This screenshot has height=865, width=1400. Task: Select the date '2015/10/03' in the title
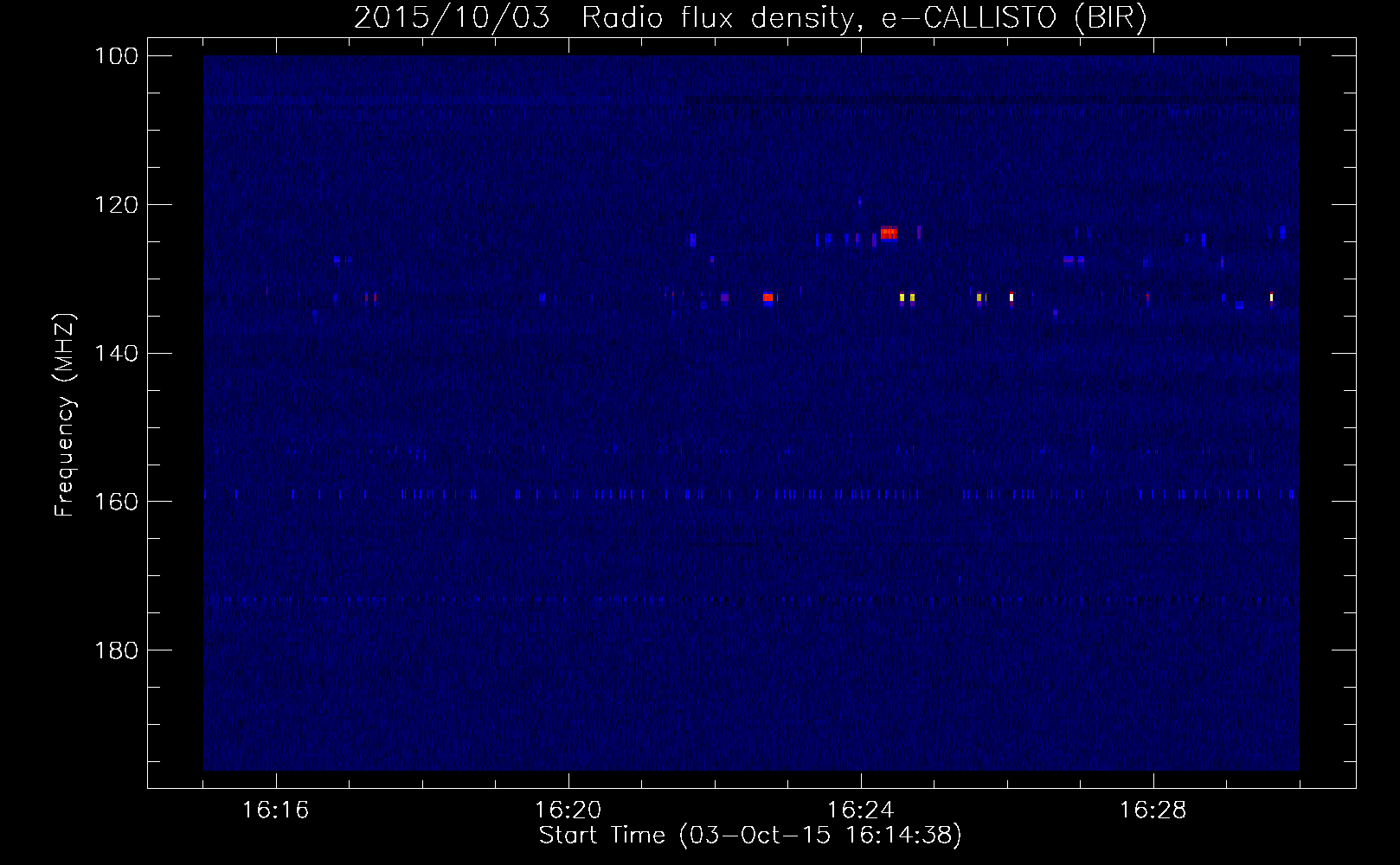click(x=452, y=18)
